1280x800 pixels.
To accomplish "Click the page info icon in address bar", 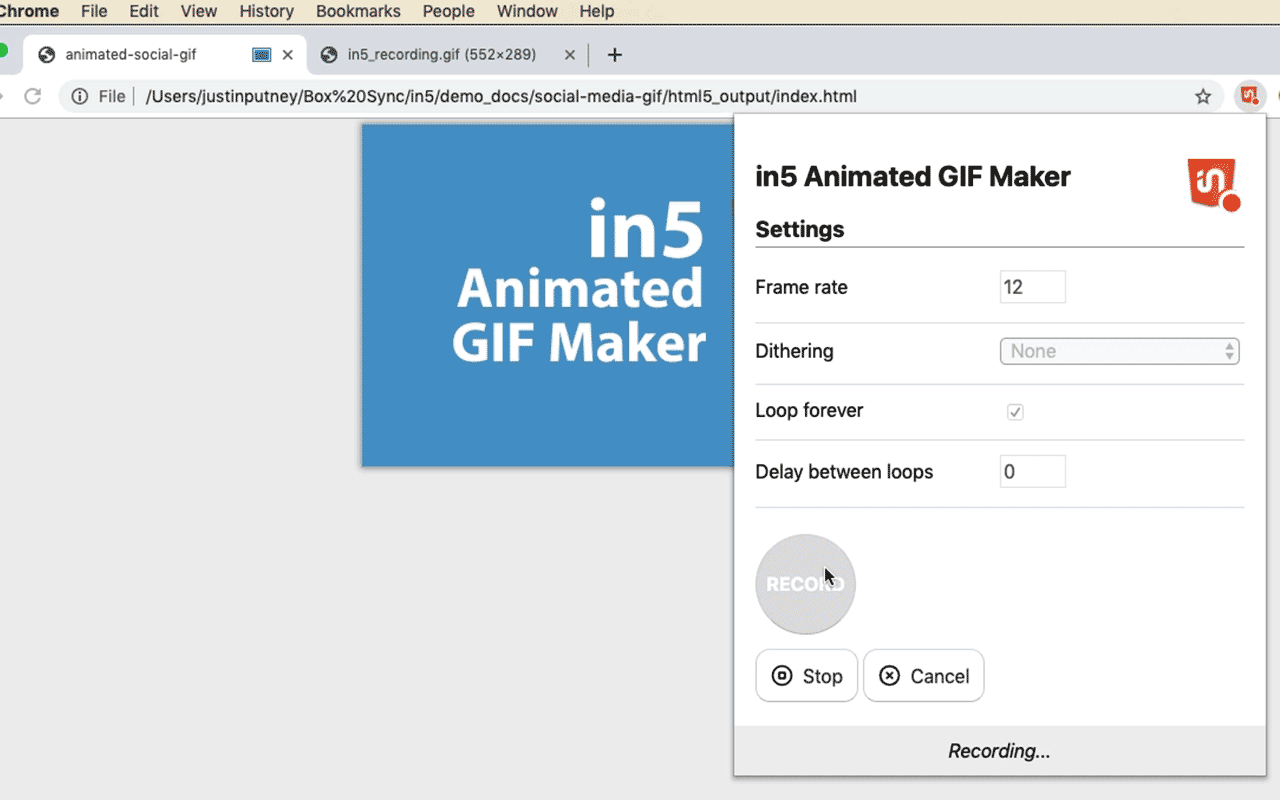I will pyautogui.click(x=78, y=95).
